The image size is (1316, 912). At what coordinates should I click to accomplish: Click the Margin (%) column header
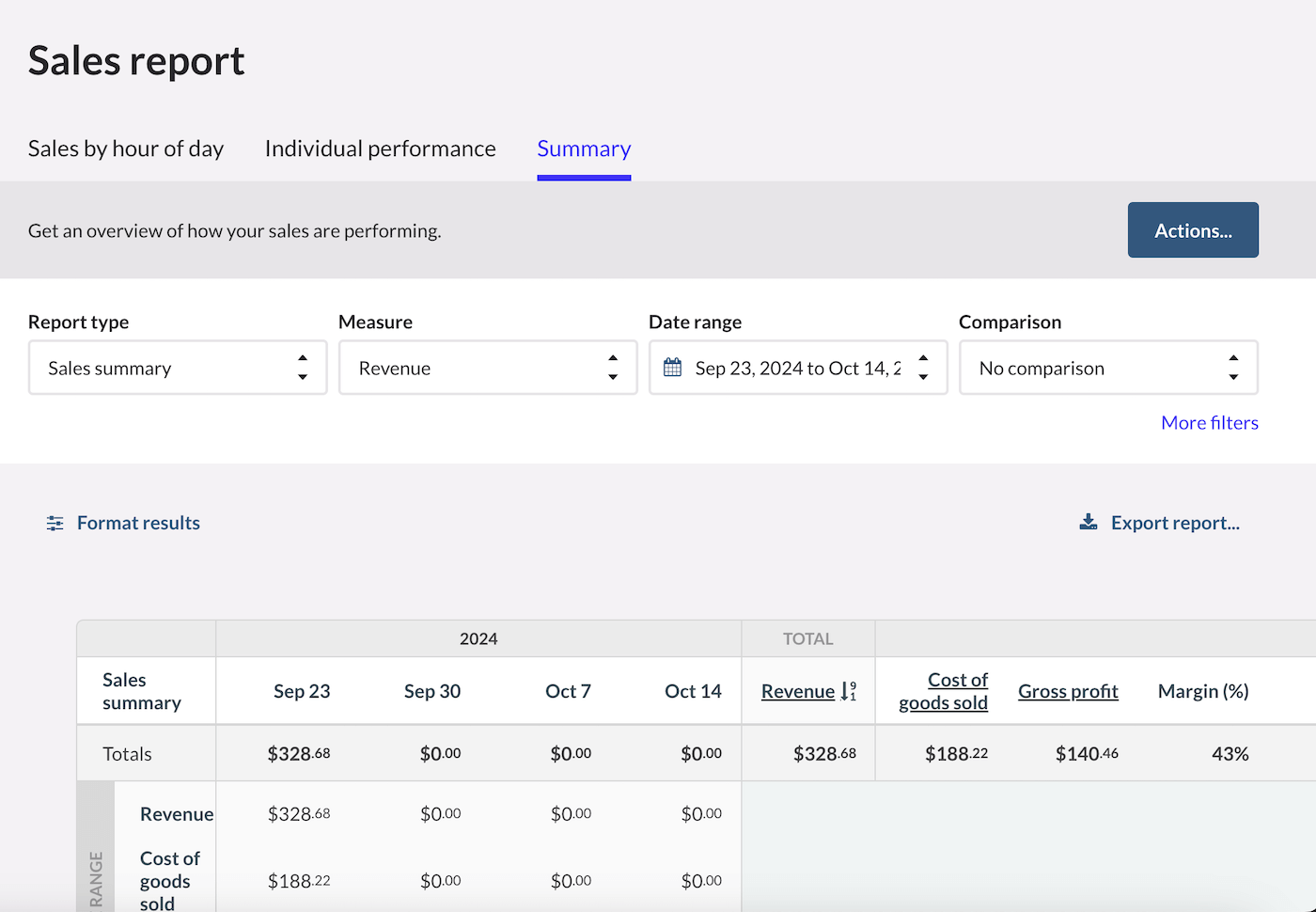1202,691
